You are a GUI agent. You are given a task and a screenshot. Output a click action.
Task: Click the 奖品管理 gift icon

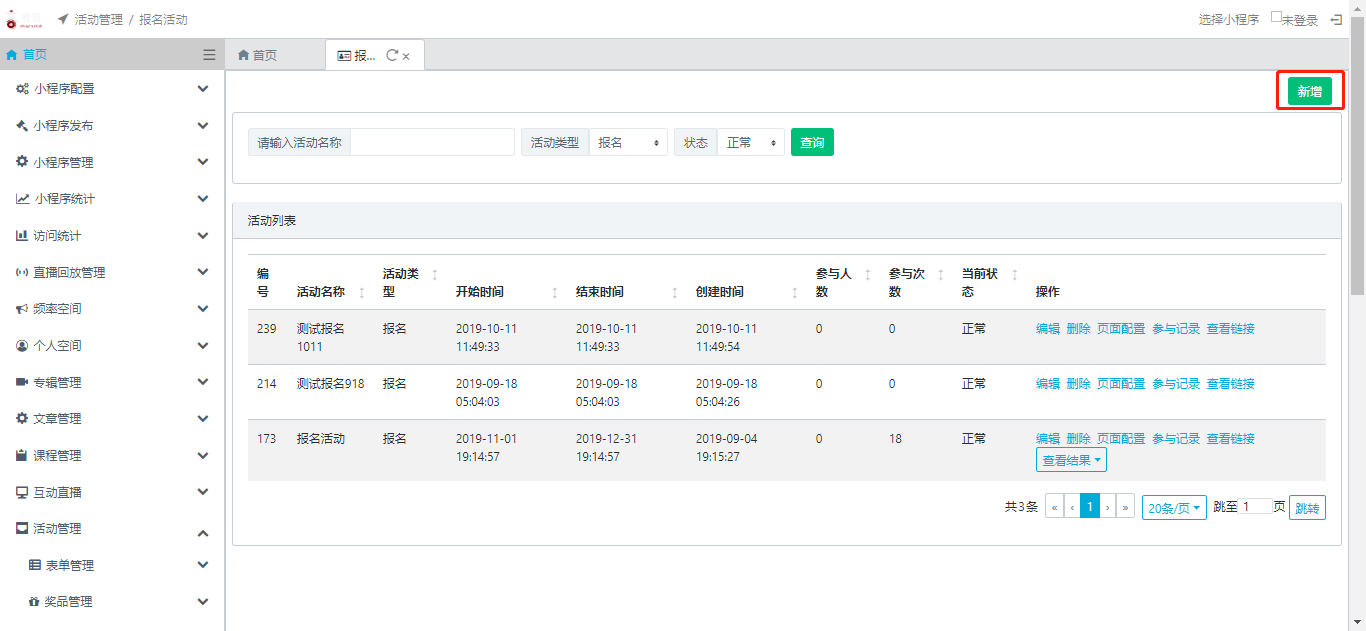click(x=34, y=602)
